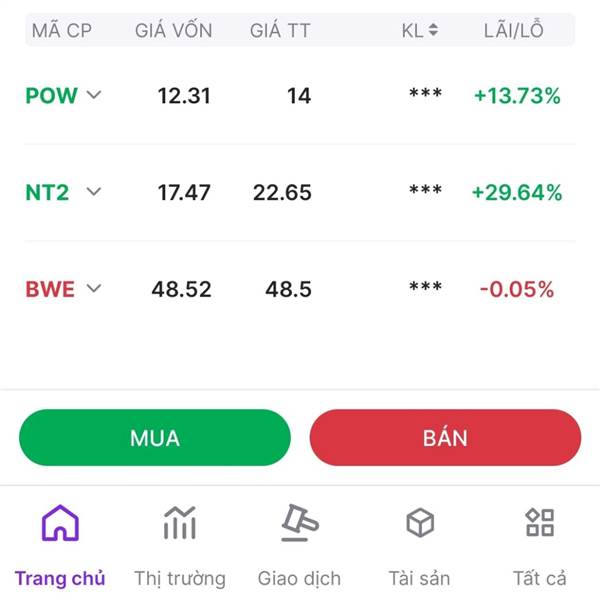Sort by the KL column arrows
Screen dimensions: 600x600
433,31
